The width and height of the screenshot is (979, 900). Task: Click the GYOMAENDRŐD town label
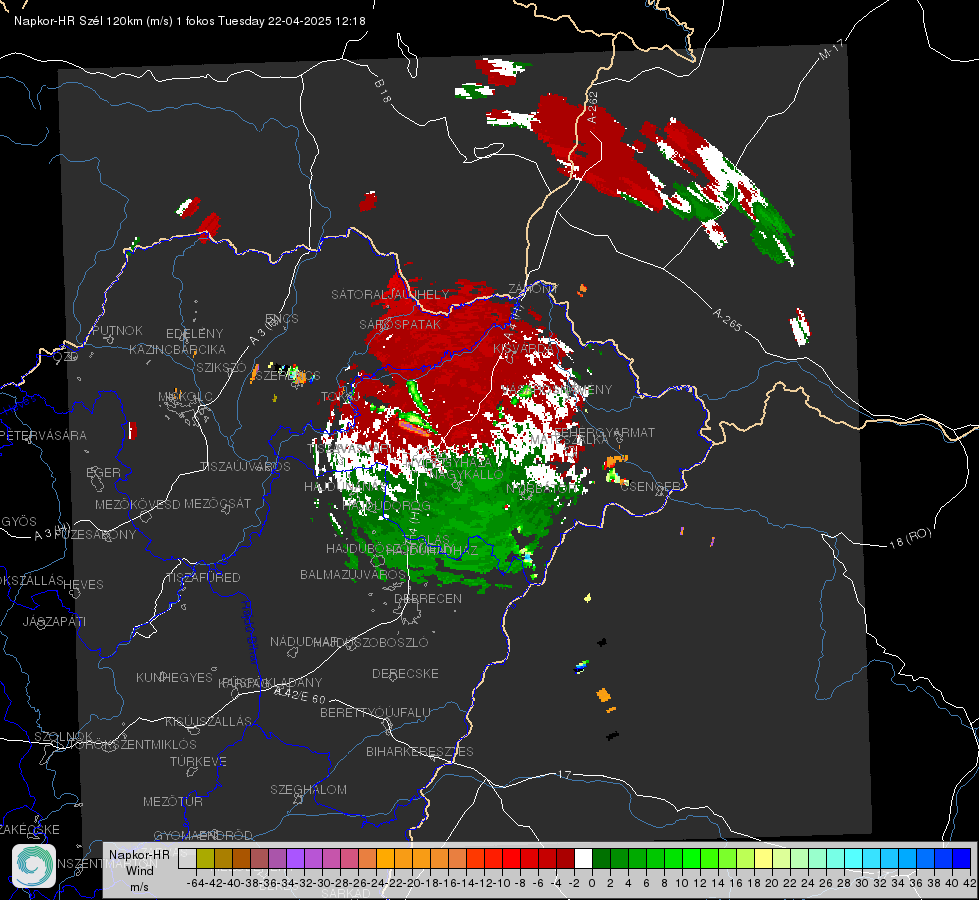pos(203,835)
